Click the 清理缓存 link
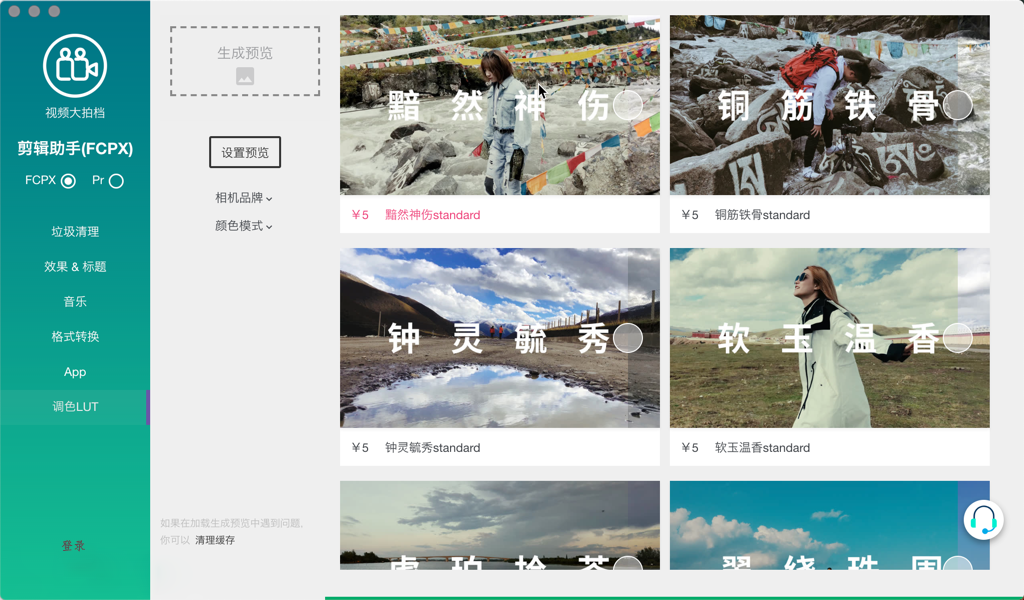 pos(215,540)
